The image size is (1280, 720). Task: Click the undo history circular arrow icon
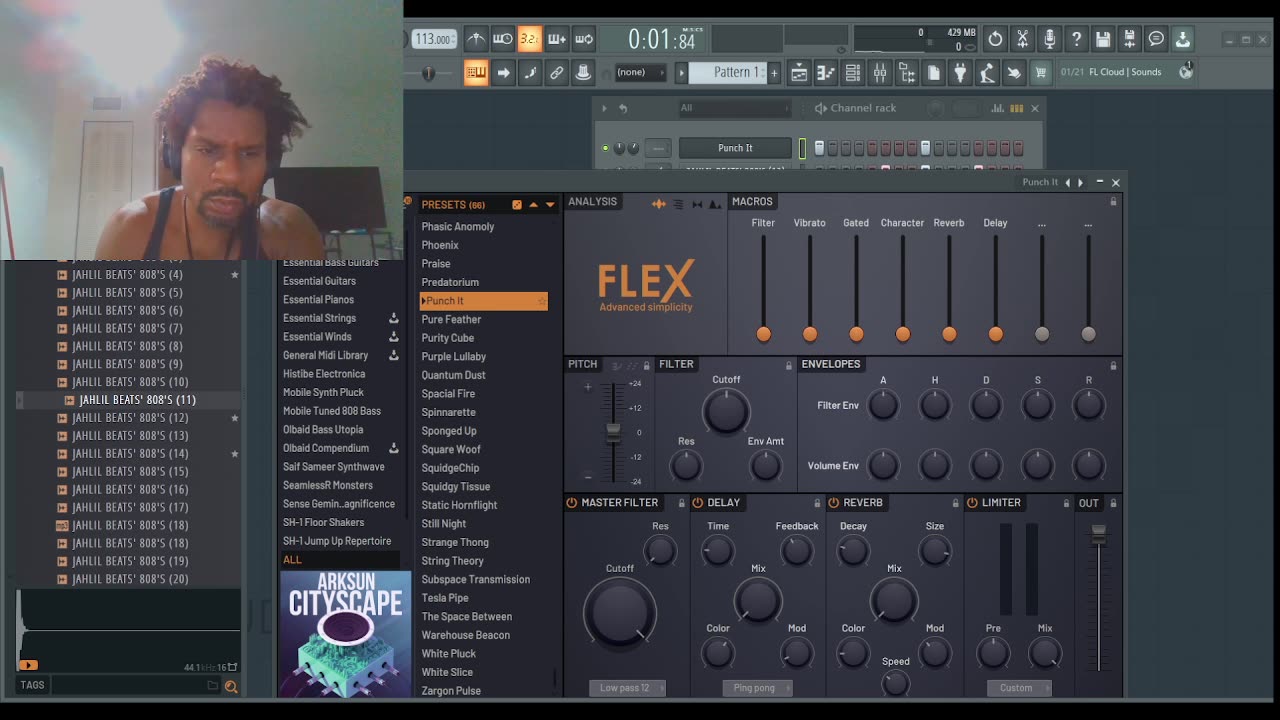pos(995,39)
